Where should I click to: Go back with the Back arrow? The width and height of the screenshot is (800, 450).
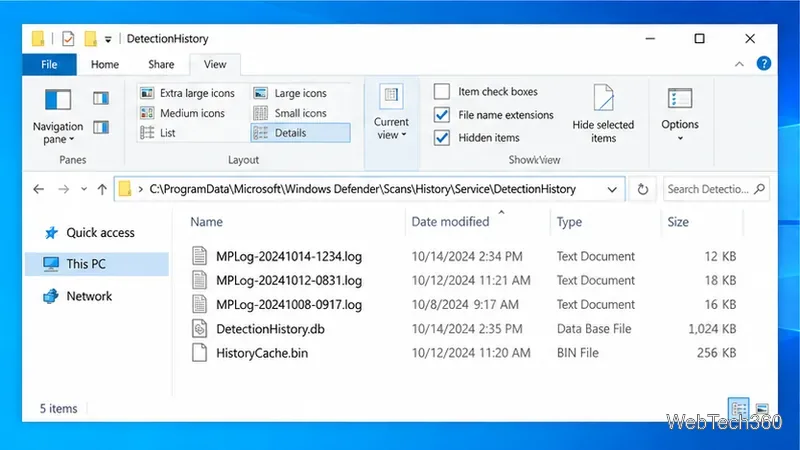click(x=38, y=189)
